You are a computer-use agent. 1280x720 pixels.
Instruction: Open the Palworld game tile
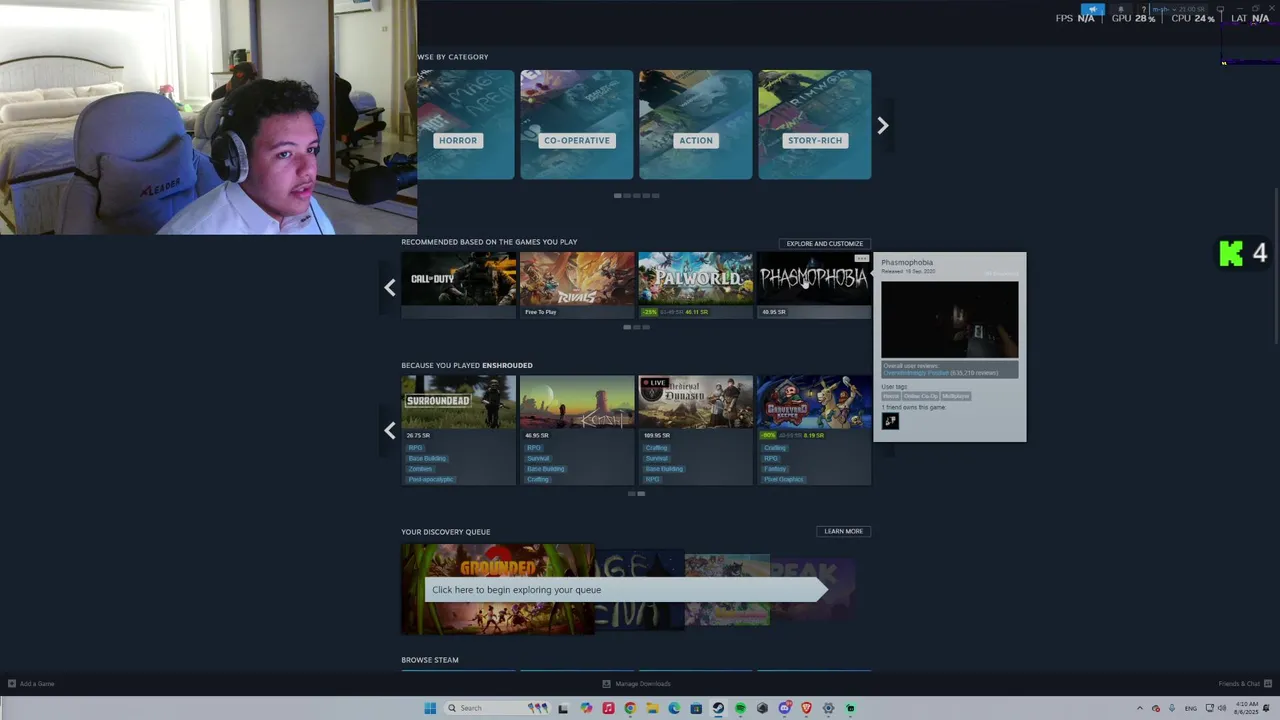pos(695,285)
